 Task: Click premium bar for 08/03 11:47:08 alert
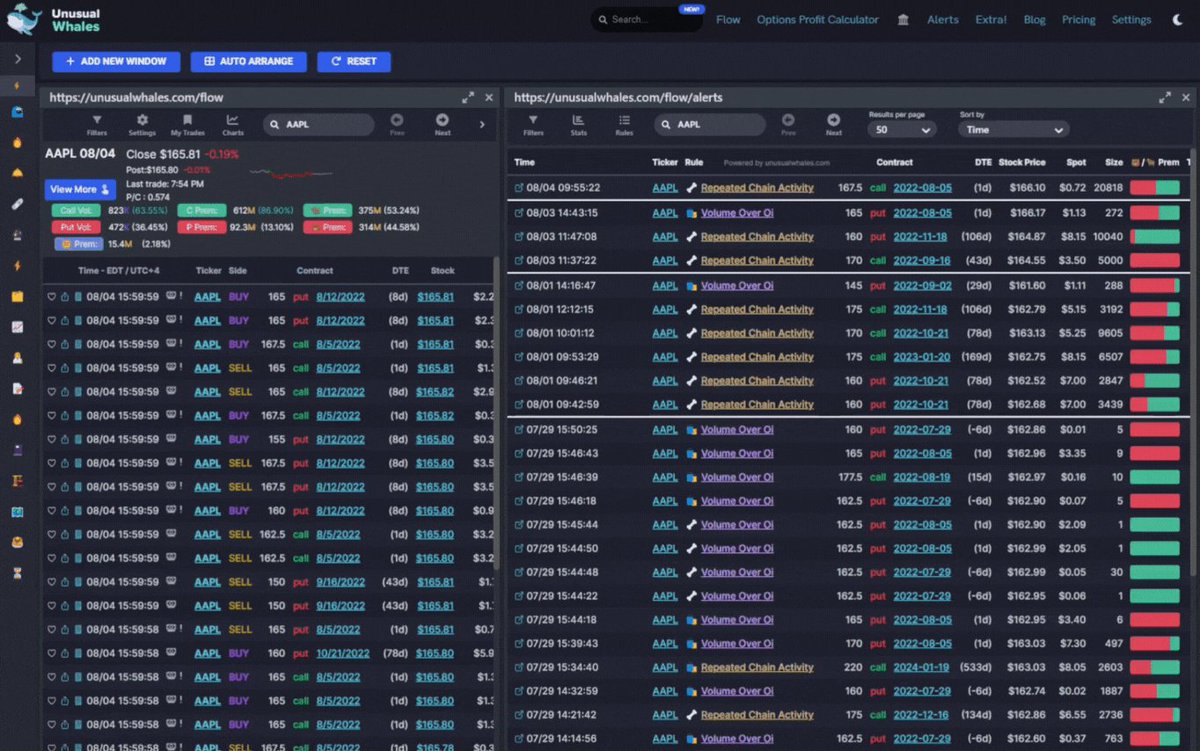[x=1155, y=237]
